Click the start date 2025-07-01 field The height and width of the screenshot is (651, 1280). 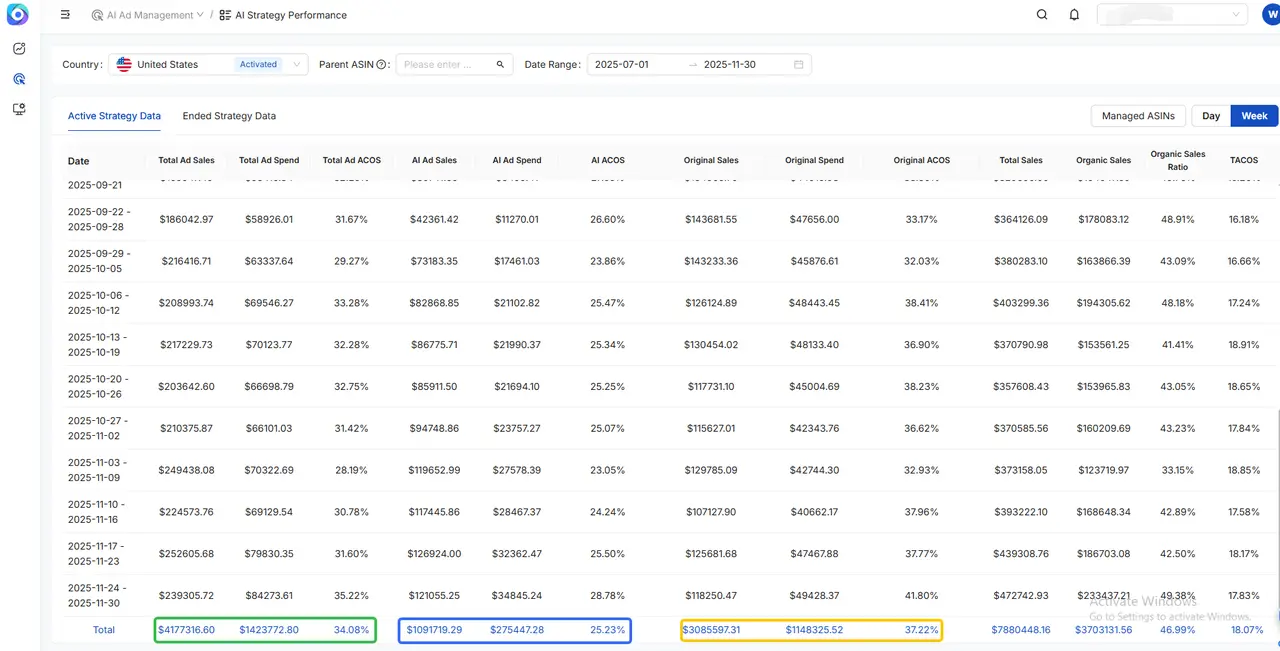pos(635,65)
